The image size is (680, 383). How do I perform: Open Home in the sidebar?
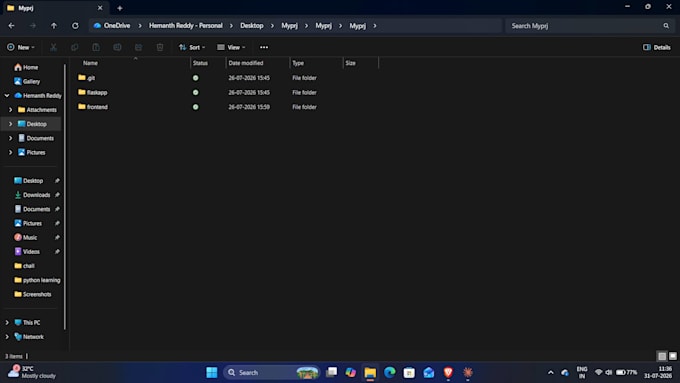pos(26,67)
